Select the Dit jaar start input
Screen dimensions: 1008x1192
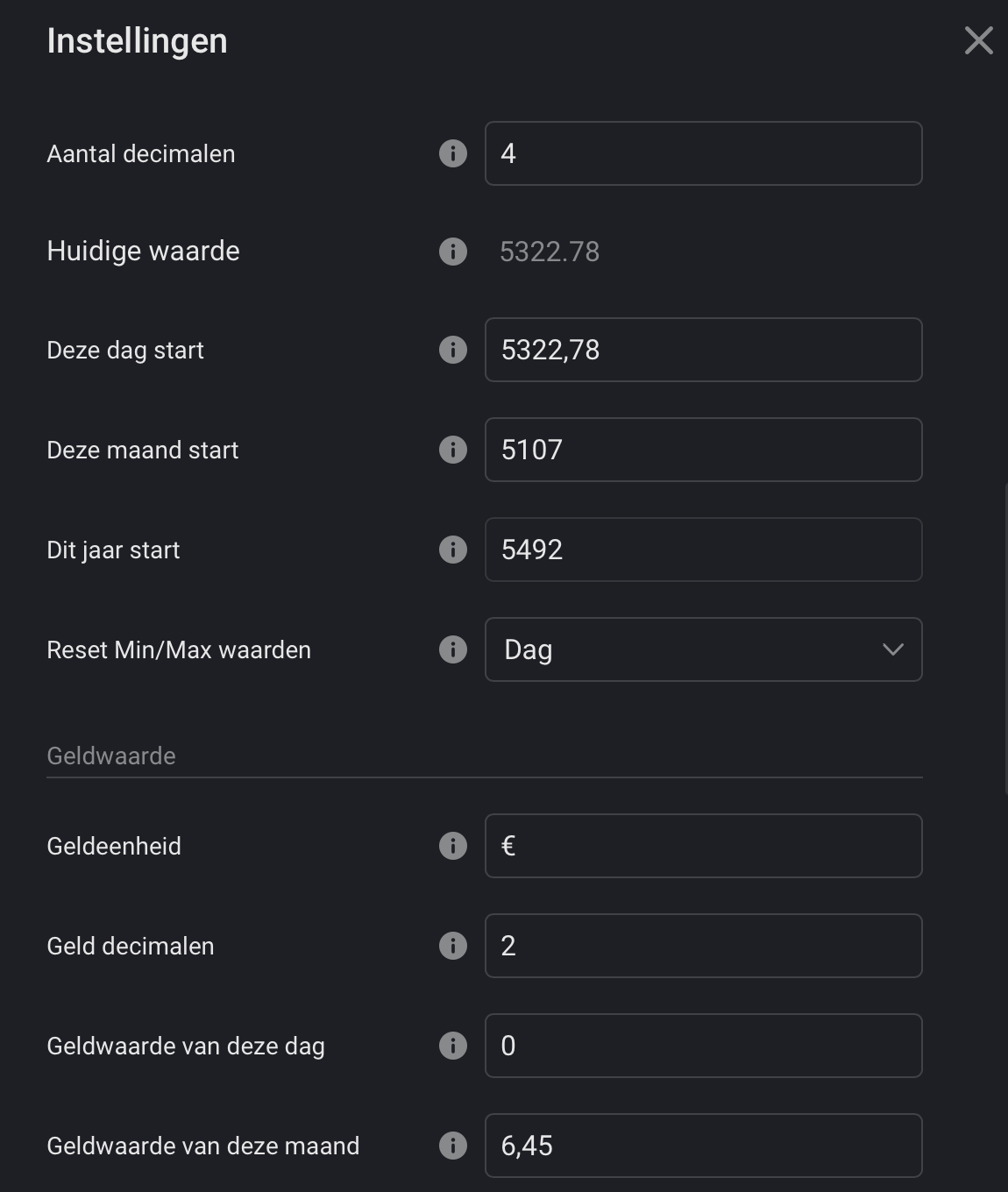703,550
